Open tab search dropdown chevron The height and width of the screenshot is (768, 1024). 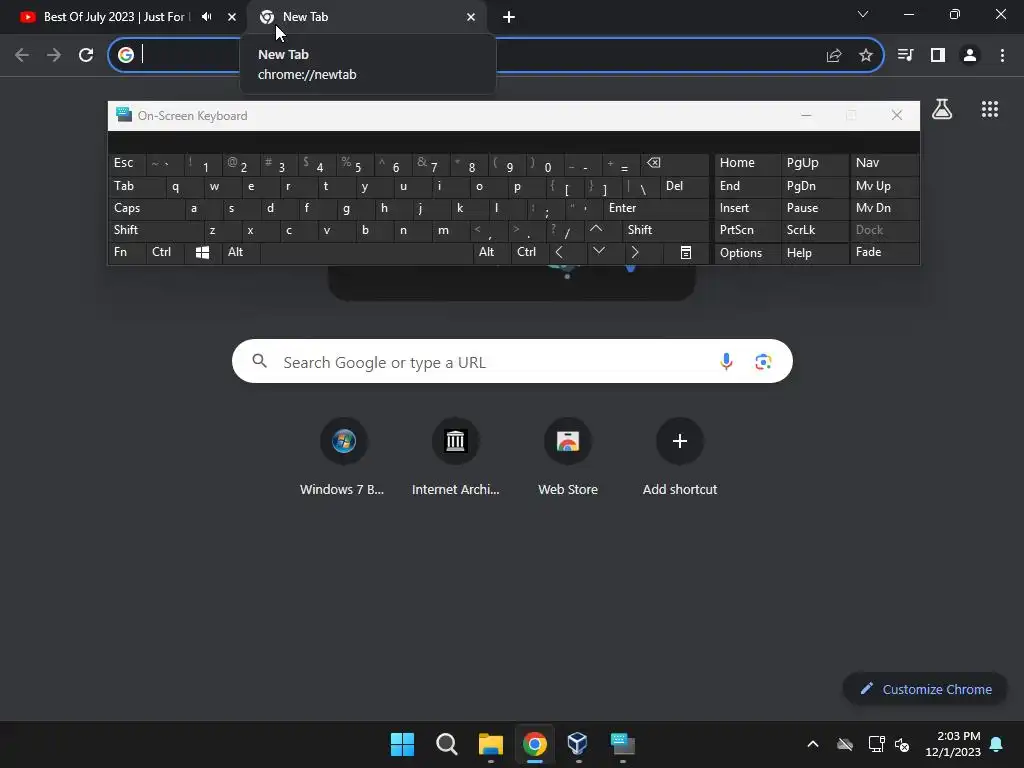tap(863, 14)
